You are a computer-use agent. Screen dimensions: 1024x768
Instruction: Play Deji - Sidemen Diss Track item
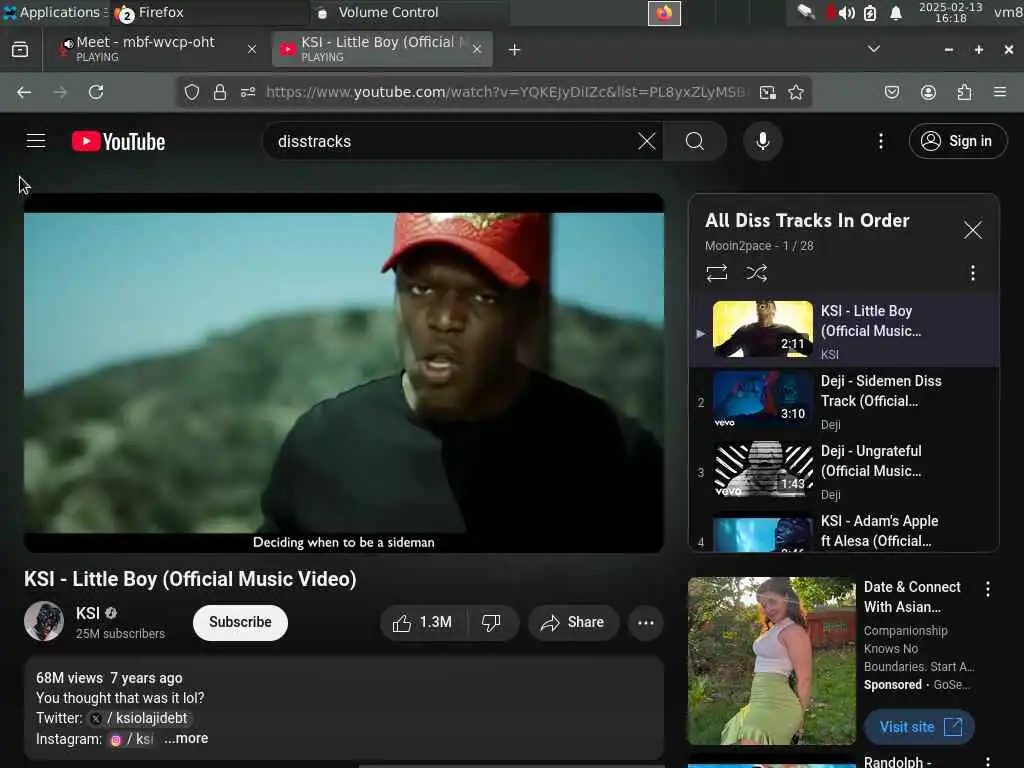coord(844,402)
